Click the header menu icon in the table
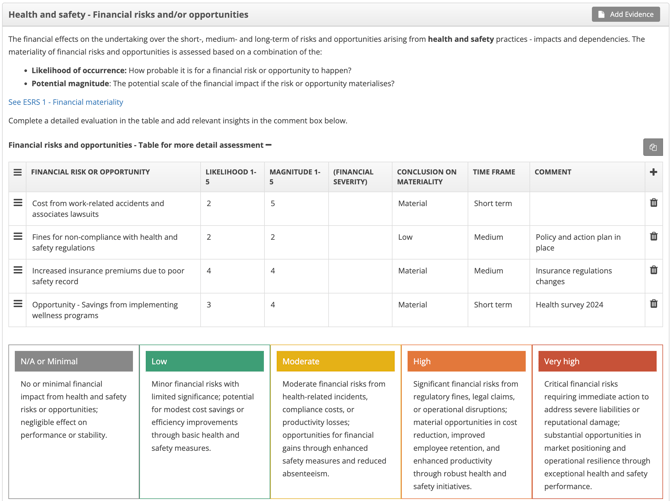This screenshot has width=670, height=501. pyautogui.click(x=17, y=172)
